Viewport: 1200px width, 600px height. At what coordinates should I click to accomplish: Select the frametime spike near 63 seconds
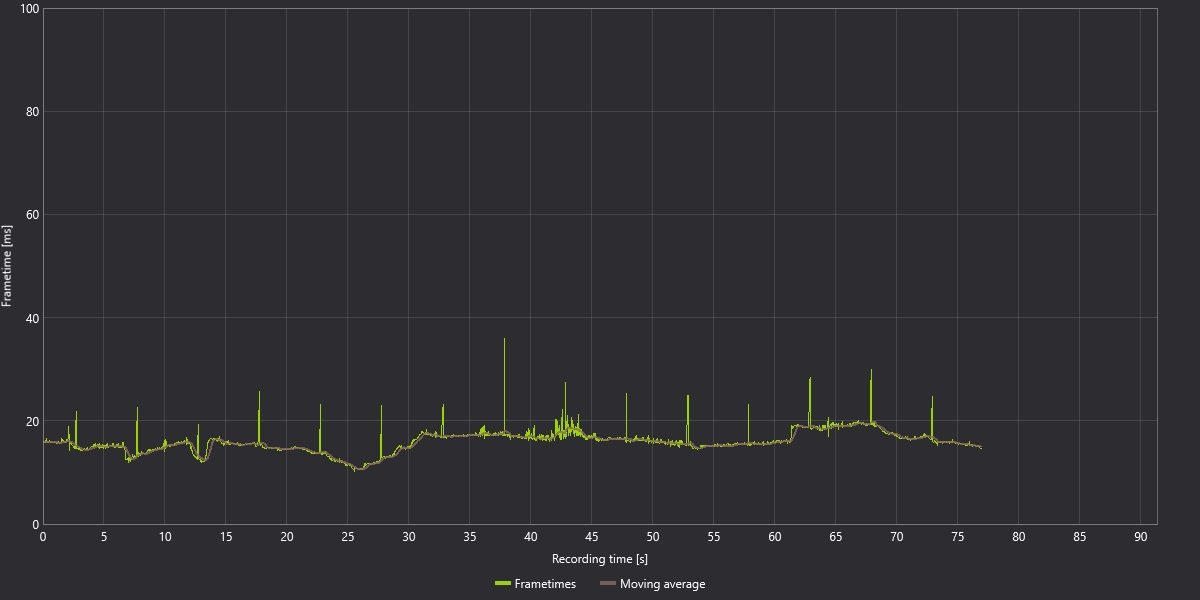810,402
